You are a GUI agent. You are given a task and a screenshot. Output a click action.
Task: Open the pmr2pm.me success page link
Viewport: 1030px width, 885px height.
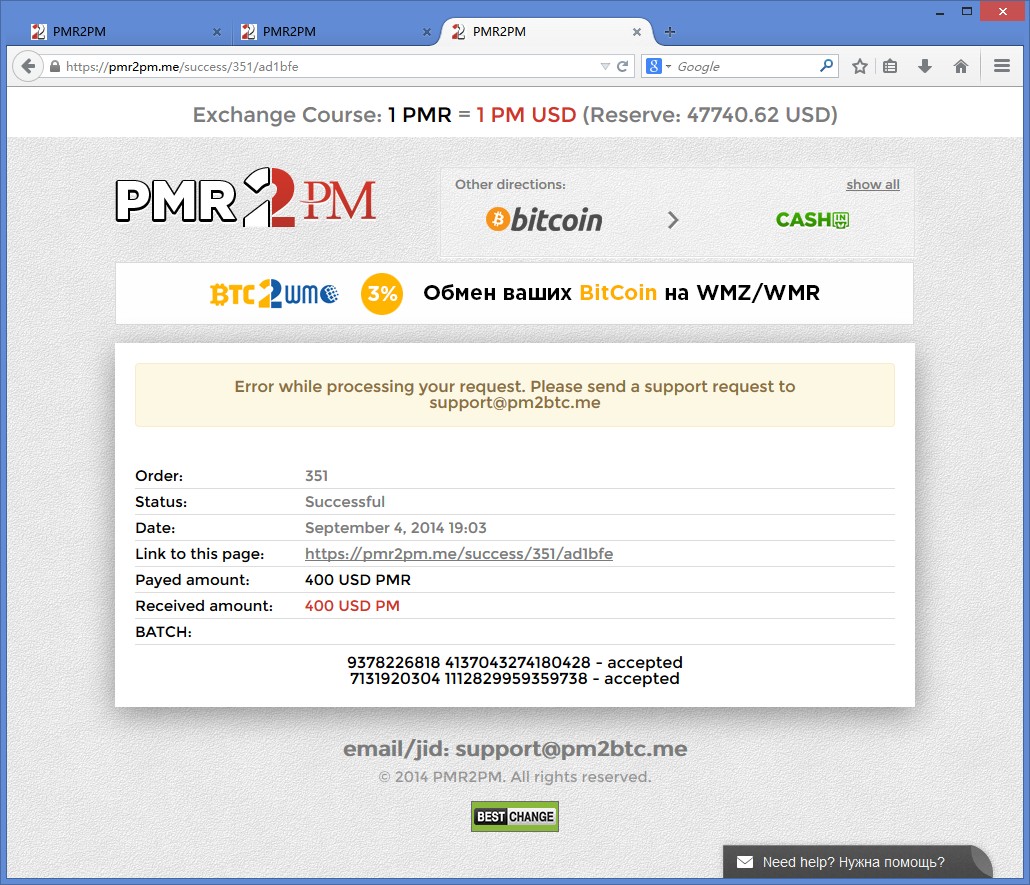click(x=459, y=554)
